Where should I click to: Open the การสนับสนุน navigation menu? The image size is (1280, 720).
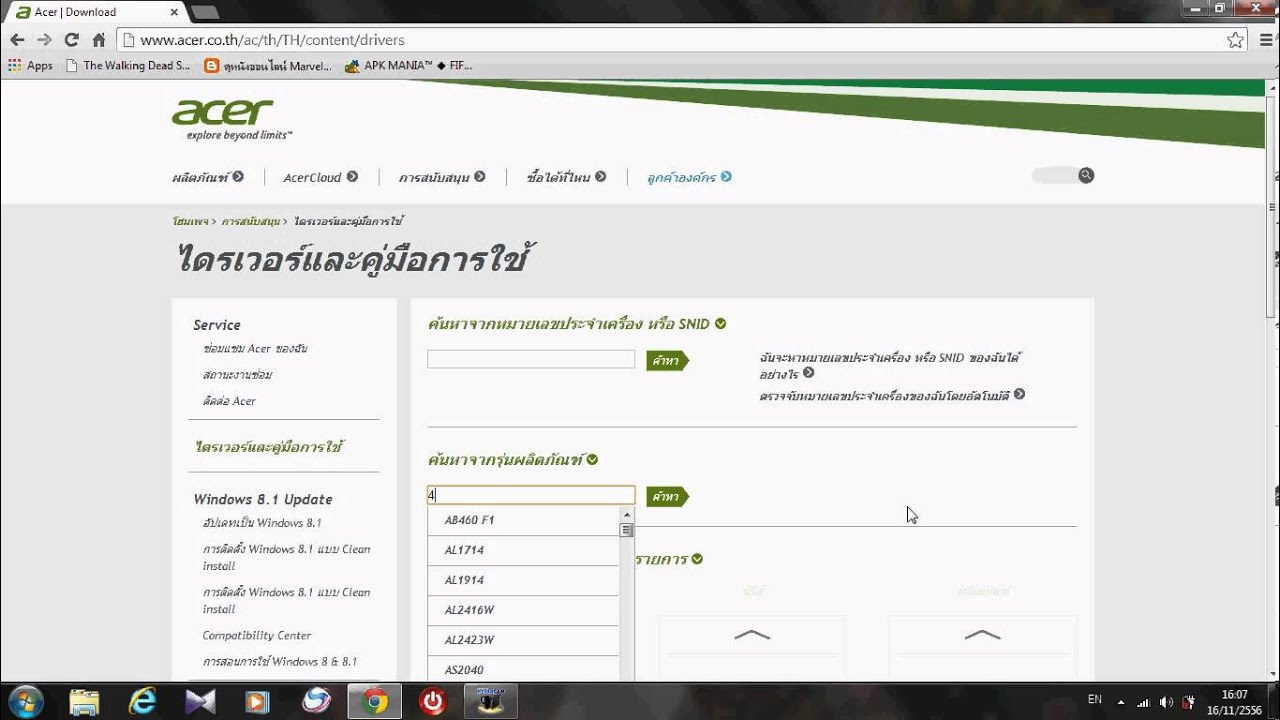coord(442,177)
